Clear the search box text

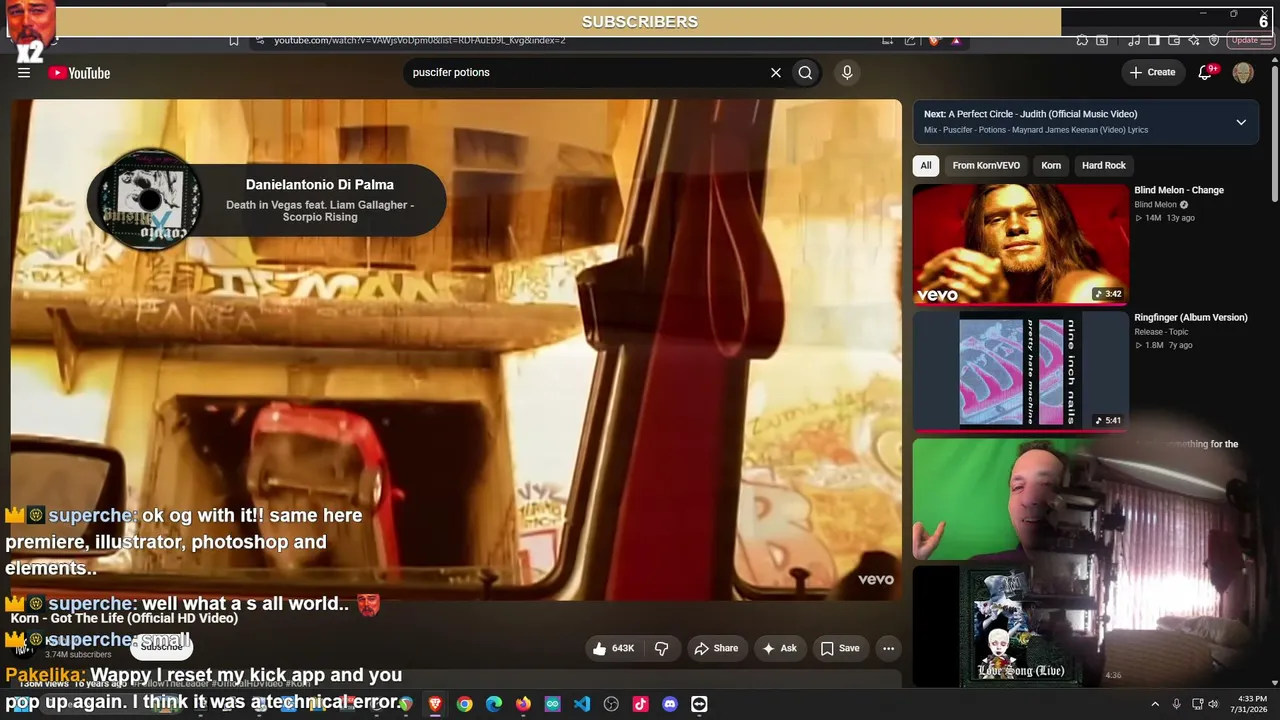click(x=775, y=72)
